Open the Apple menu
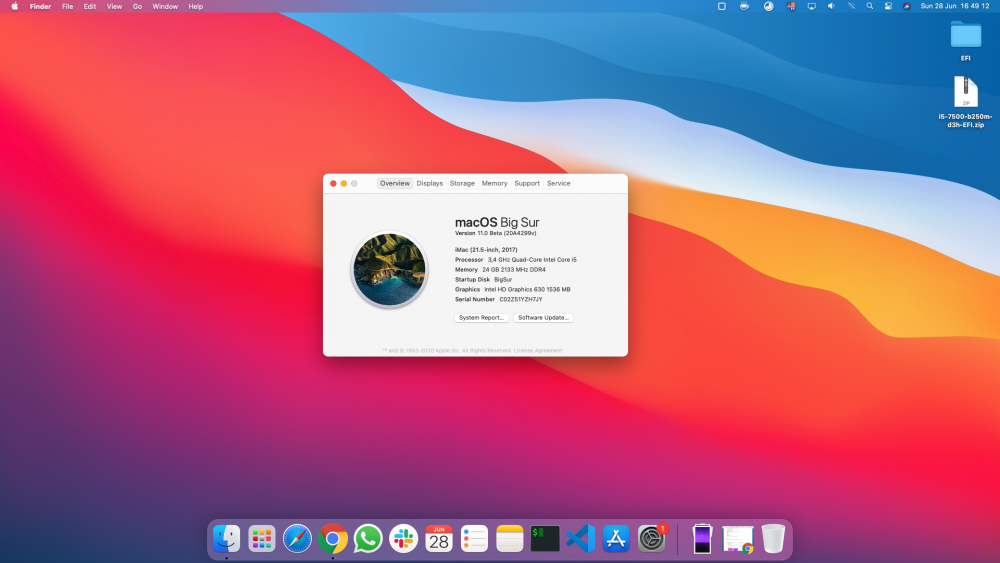This screenshot has height=563, width=1000. pyautogui.click(x=15, y=6)
